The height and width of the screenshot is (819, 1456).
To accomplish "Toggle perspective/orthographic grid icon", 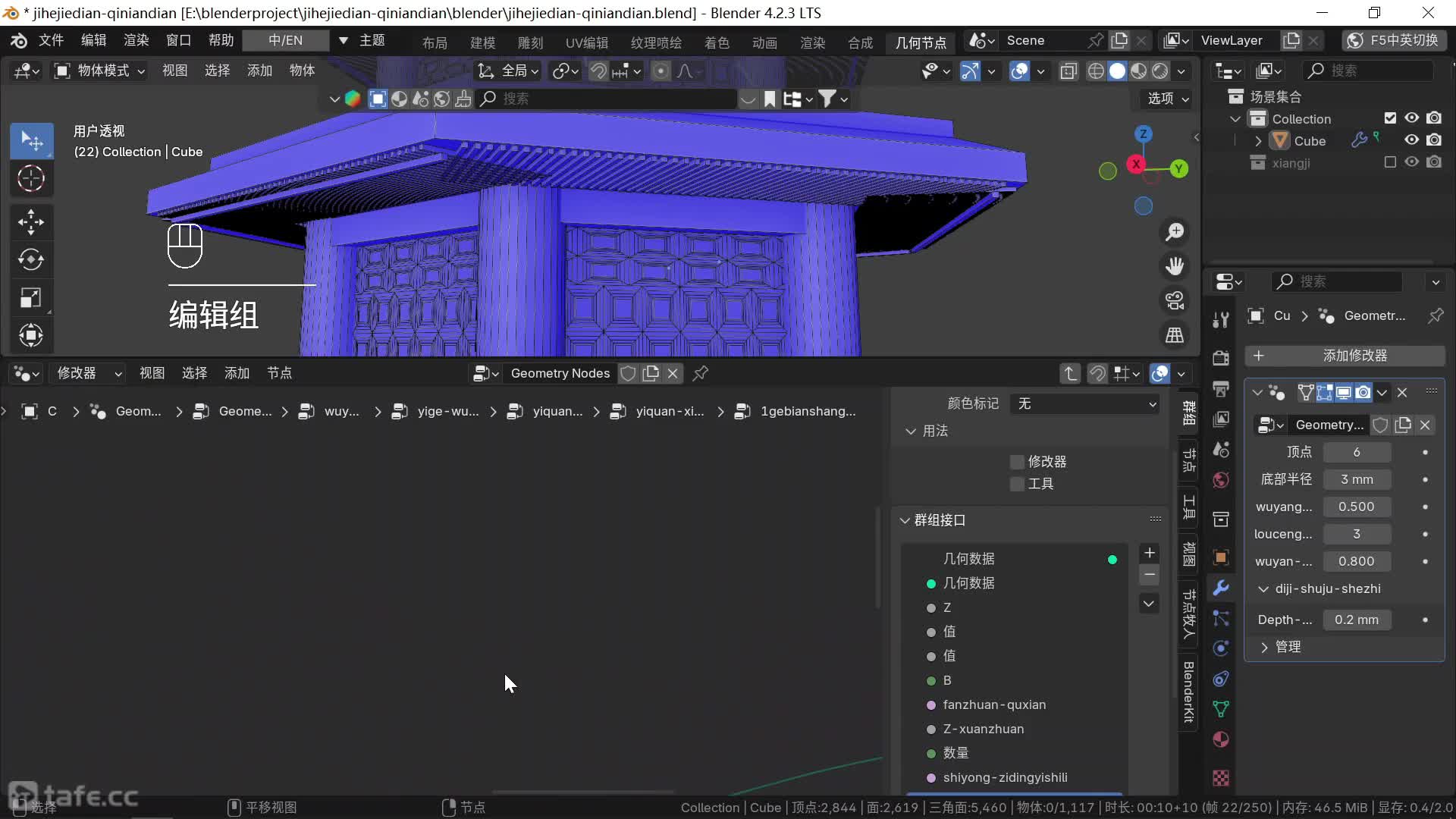I will 1175,335.
